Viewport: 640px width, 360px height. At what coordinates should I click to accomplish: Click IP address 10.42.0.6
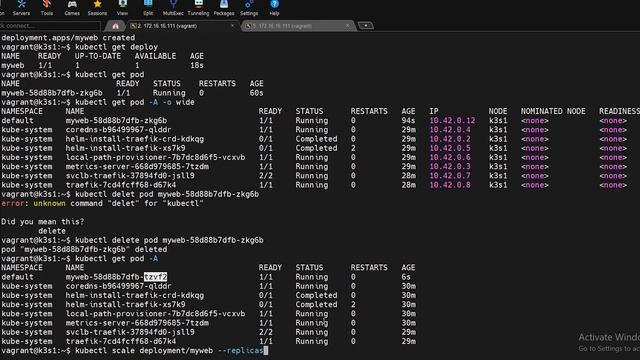(x=450, y=157)
